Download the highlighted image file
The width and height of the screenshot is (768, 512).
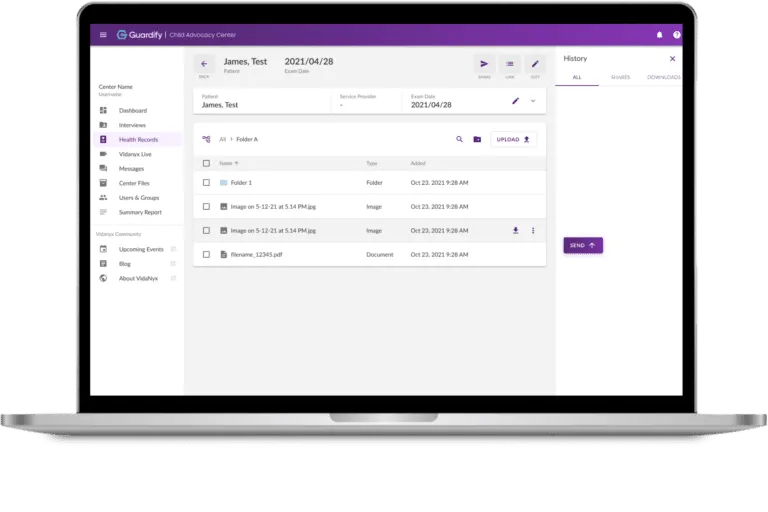(516, 230)
